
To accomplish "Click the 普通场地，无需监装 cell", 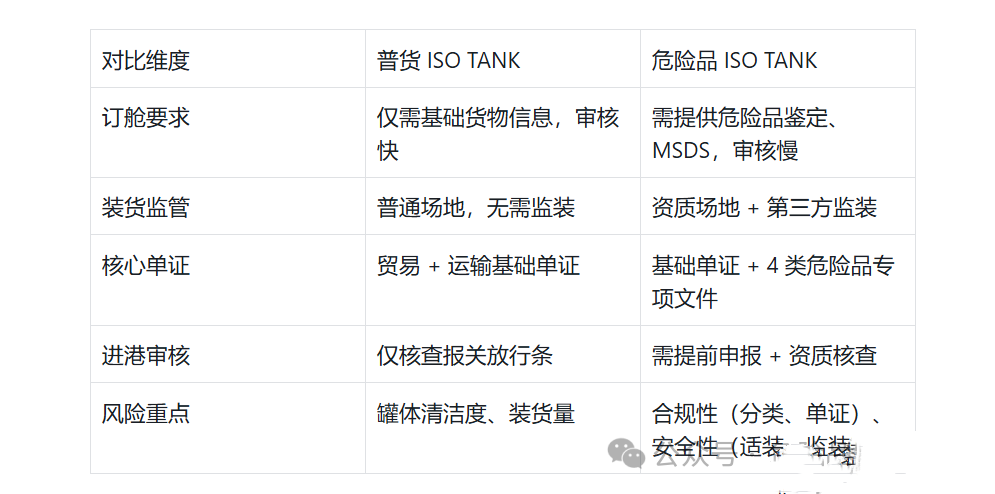I will pyautogui.click(x=476, y=207).
